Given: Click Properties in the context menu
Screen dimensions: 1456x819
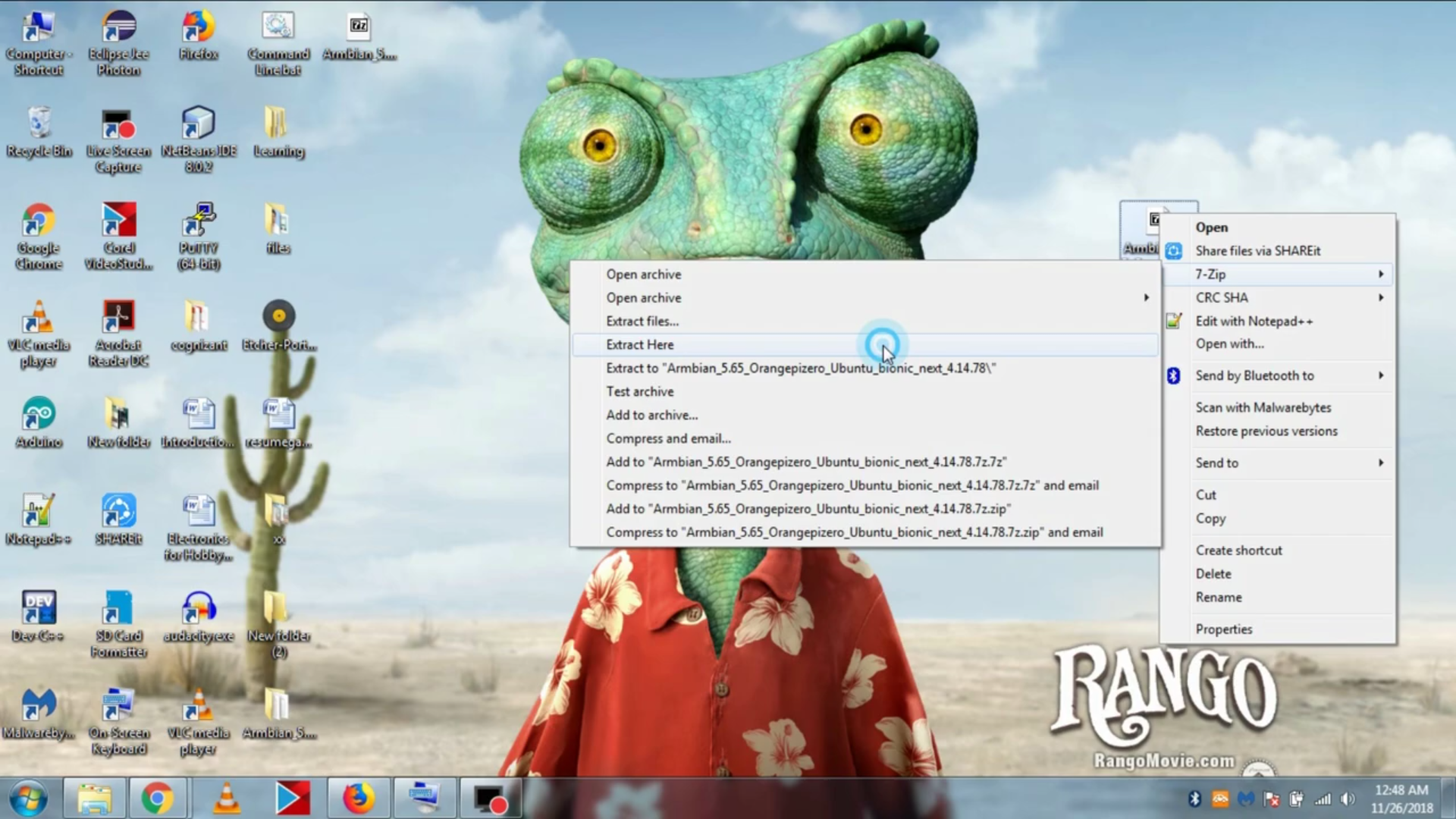Looking at the screenshot, I should click(1224, 629).
